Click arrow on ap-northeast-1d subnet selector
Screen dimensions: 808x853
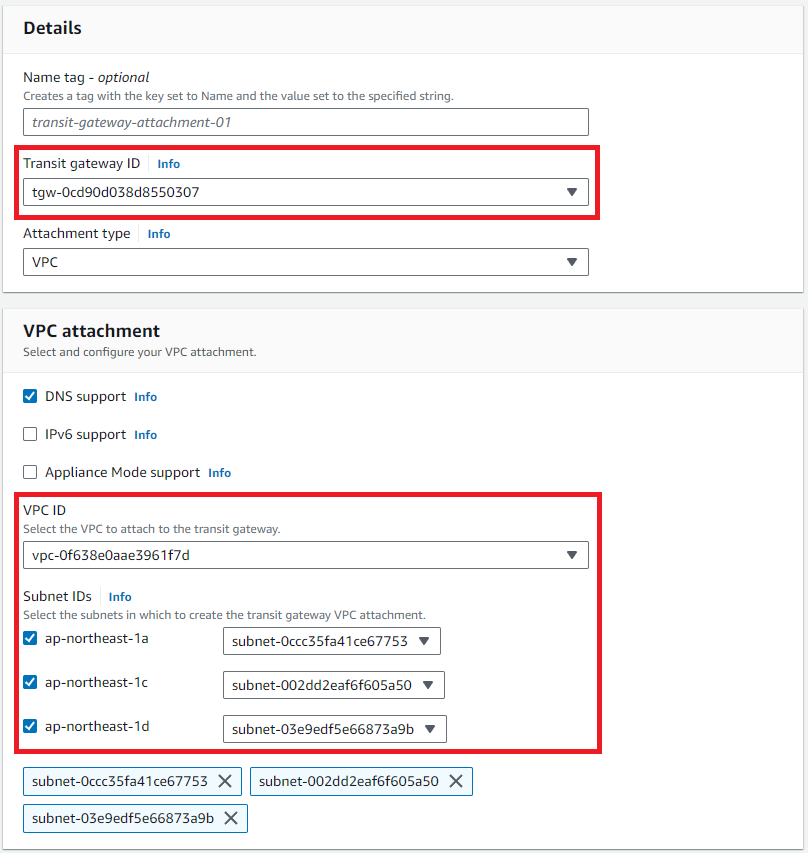(x=430, y=729)
